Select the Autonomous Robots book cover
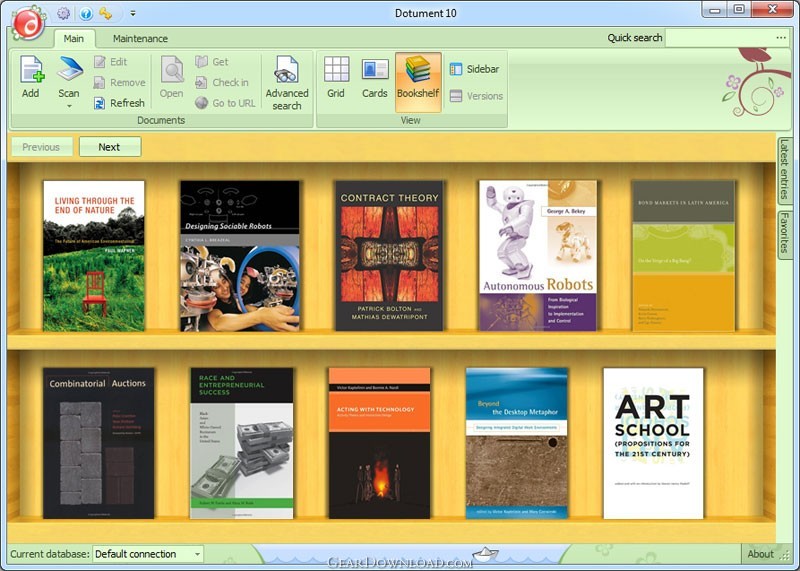The height and width of the screenshot is (571, 800). click(538, 256)
